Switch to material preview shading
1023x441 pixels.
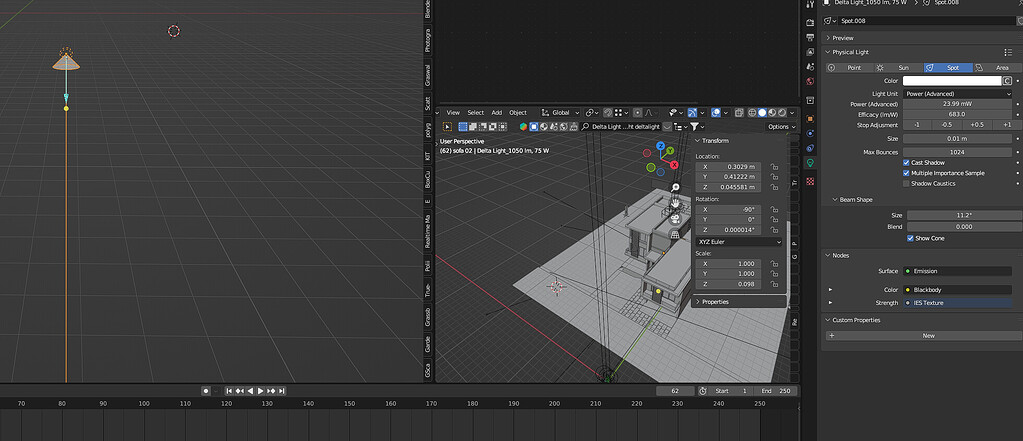pyautogui.click(x=772, y=113)
